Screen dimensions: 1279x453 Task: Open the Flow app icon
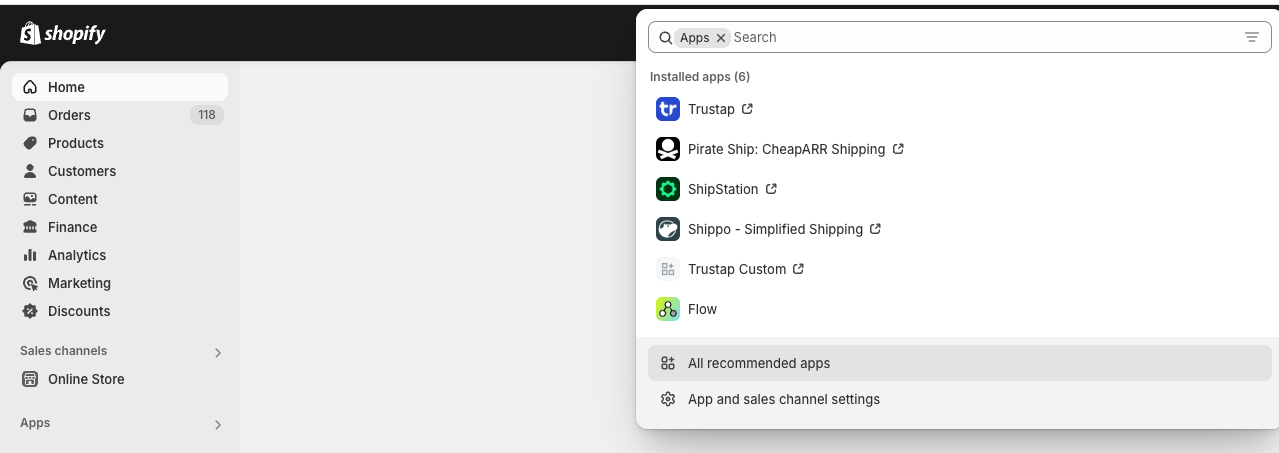(x=667, y=309)
